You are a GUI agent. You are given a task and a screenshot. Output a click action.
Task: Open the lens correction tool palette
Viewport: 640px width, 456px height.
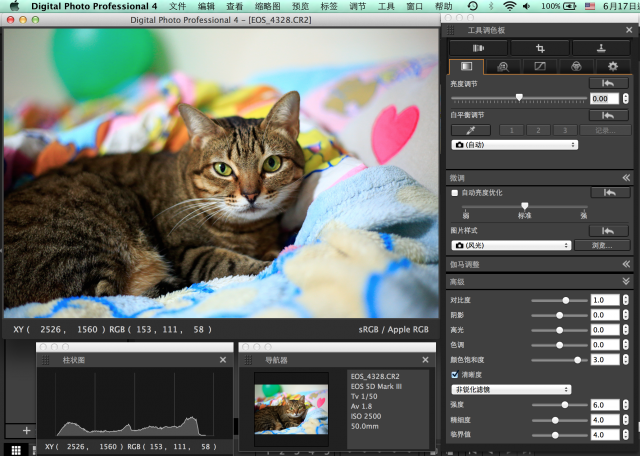478,49
